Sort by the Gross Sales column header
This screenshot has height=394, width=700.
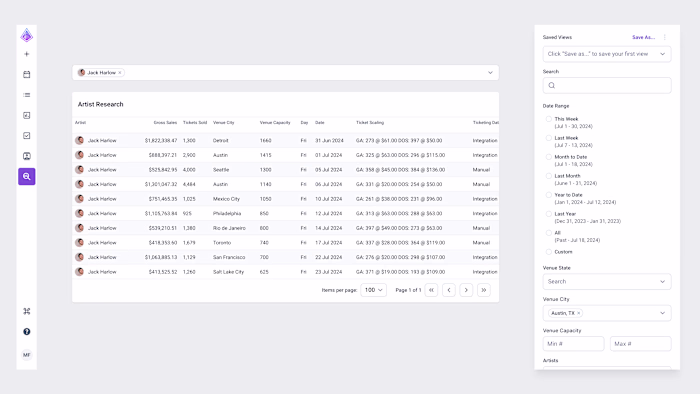pyautogui.click(x=165, y=123)
